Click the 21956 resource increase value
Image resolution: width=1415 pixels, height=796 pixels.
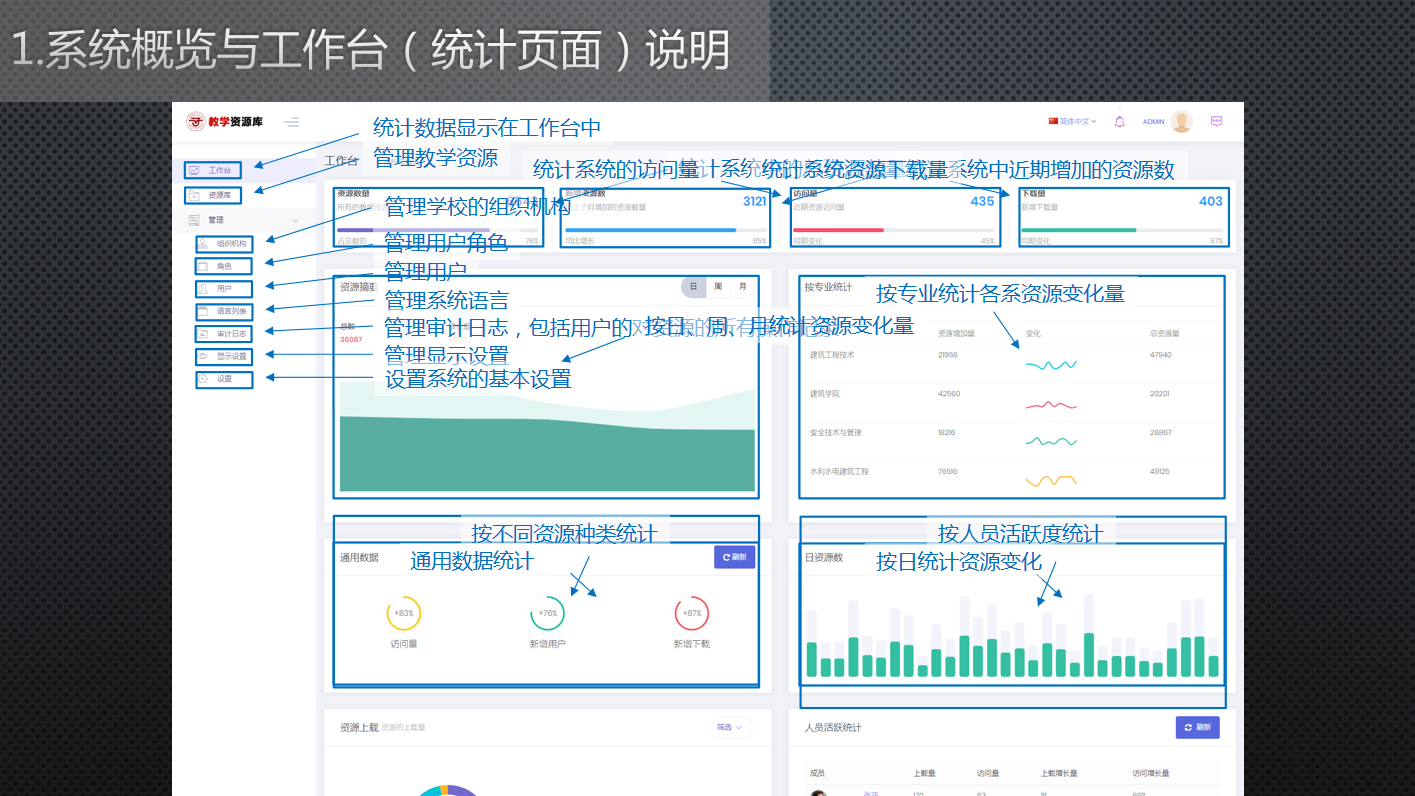click(948, 355)
